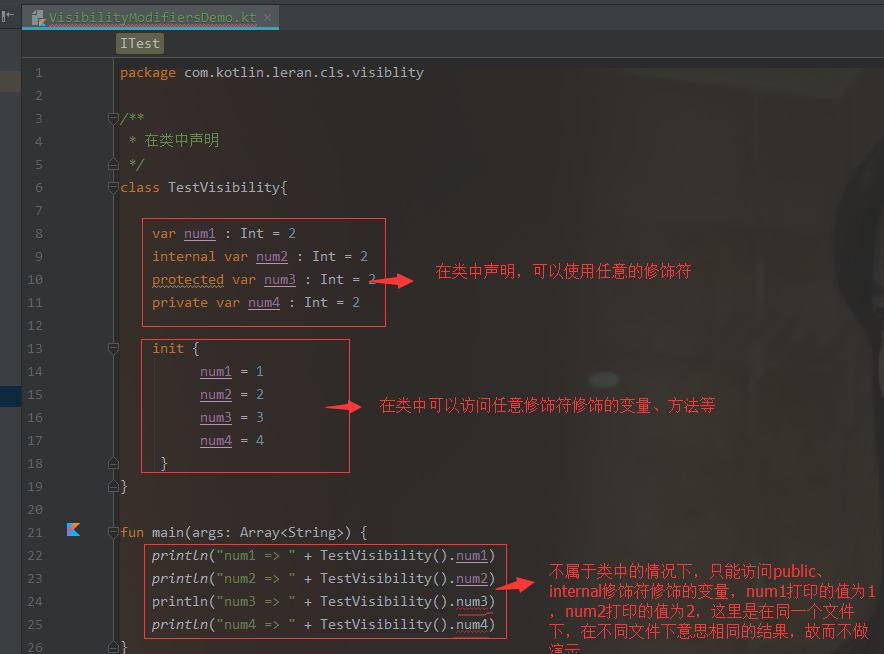Click num1 in the assignment num1 = 1
The width and height of the screenshot is (884, 654).
pos(216,372)
